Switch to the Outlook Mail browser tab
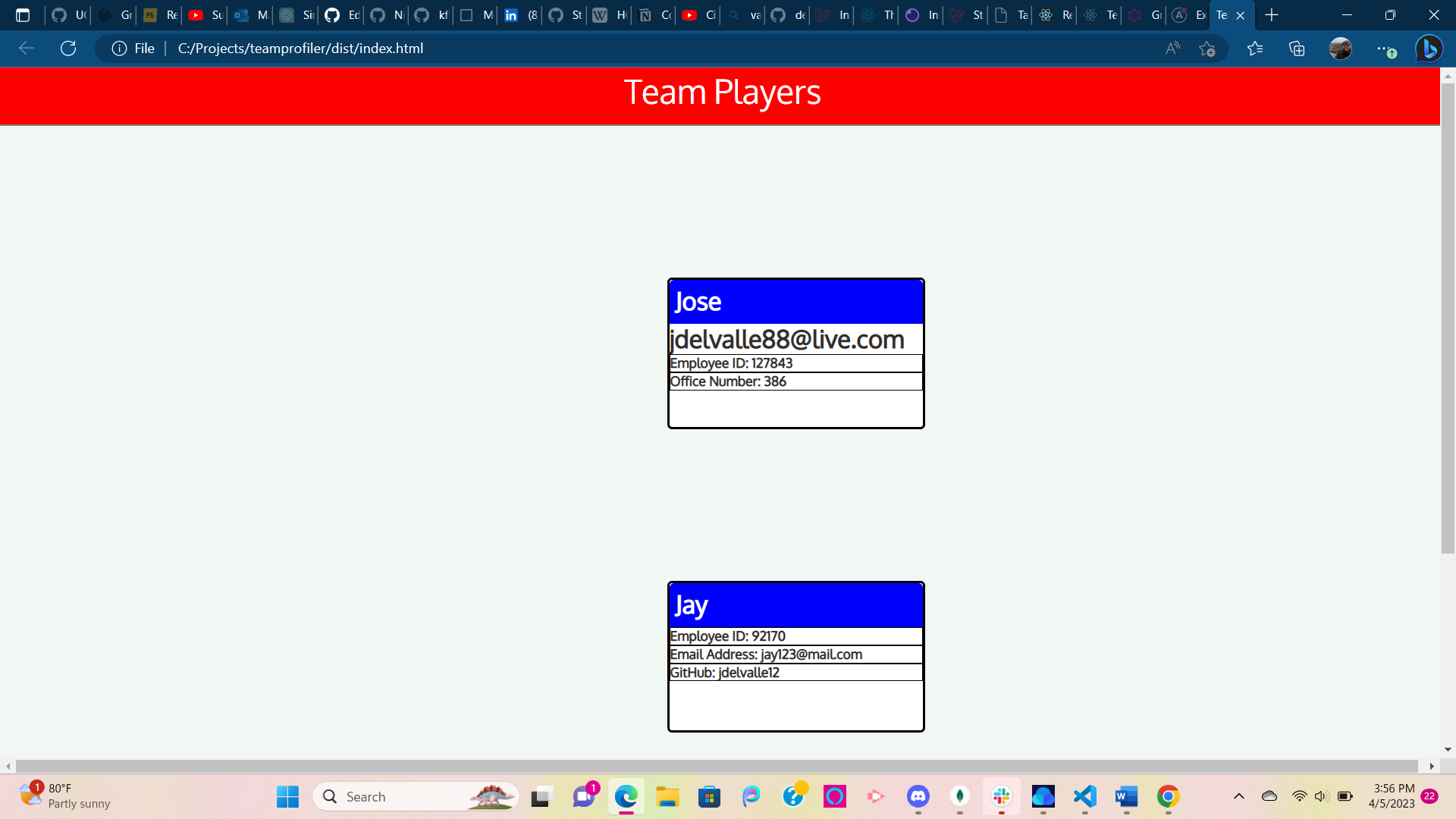 coord(250,14)
